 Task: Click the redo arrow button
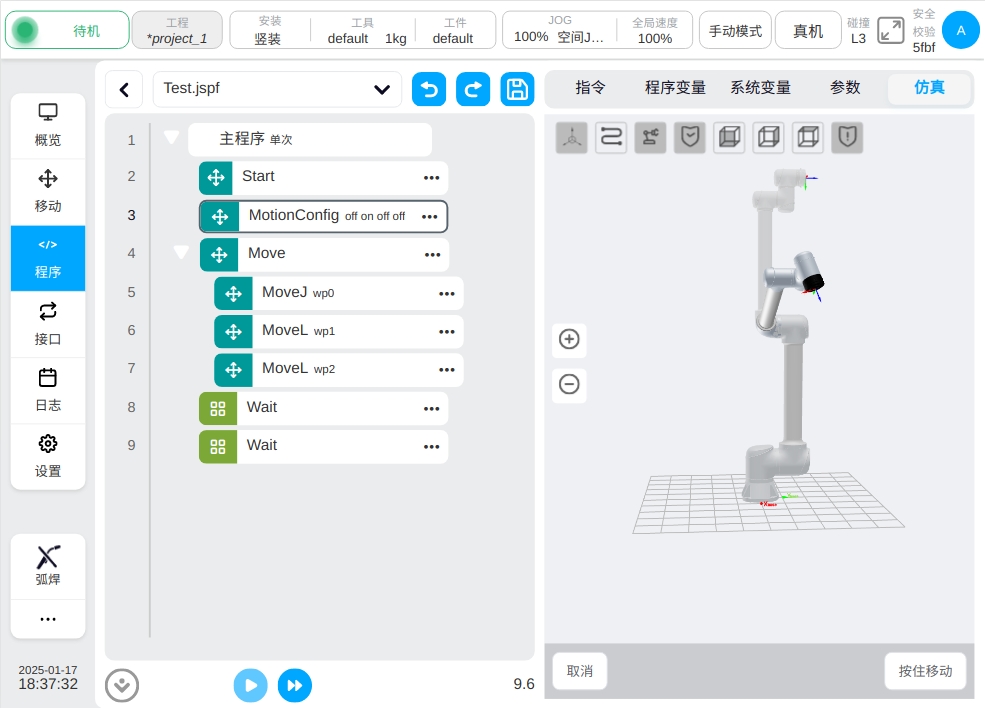(473, 89)
